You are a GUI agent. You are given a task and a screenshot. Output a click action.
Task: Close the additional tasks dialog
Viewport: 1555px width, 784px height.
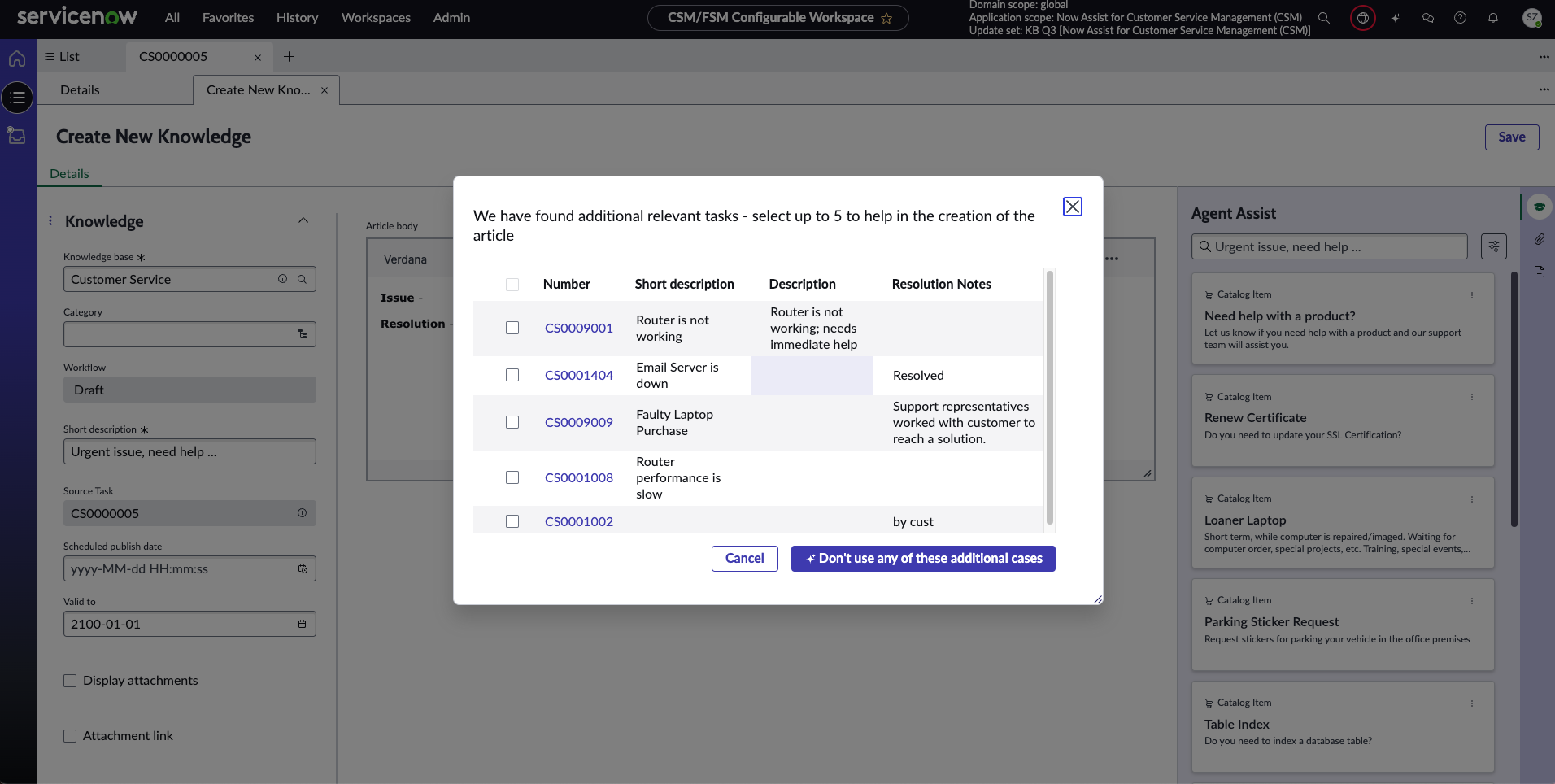[1073, 207]
